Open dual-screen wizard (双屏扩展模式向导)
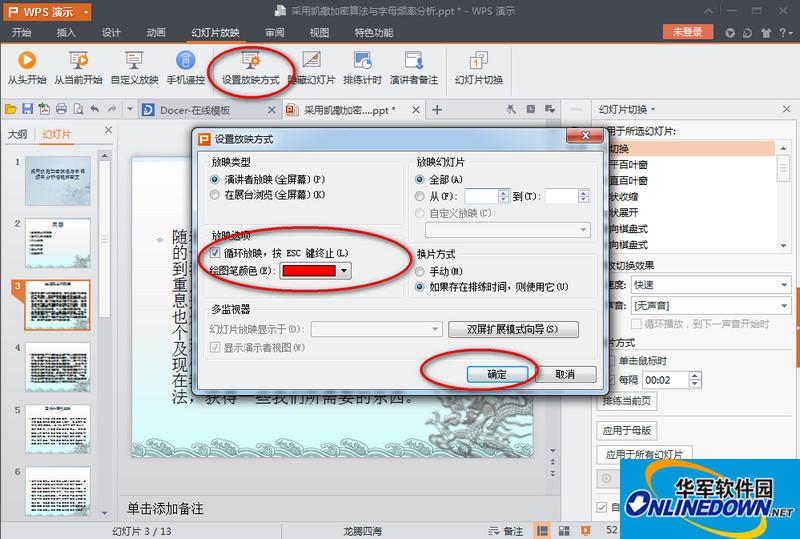Viewport: 800px width, 539px height. tap(513, 329)
